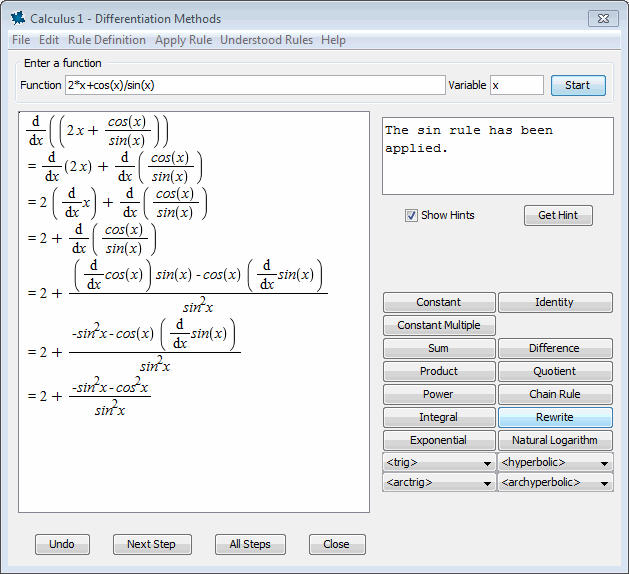Open the Understood Rules menu
629x574 pixels.
pos(266,40)
